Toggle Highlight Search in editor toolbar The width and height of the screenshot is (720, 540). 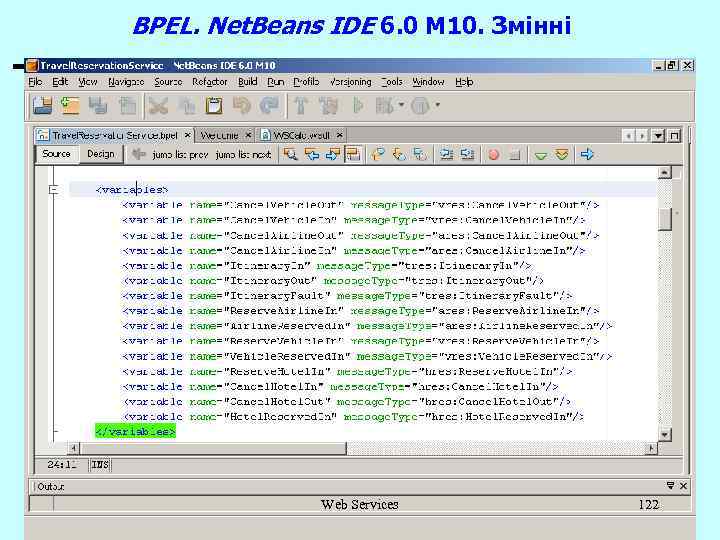point(353,154)
